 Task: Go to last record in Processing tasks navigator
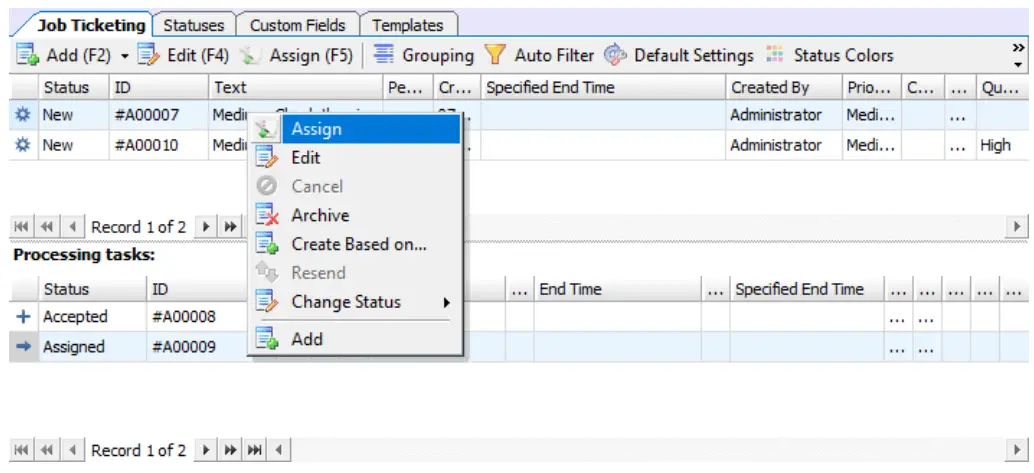click(255, 451)
